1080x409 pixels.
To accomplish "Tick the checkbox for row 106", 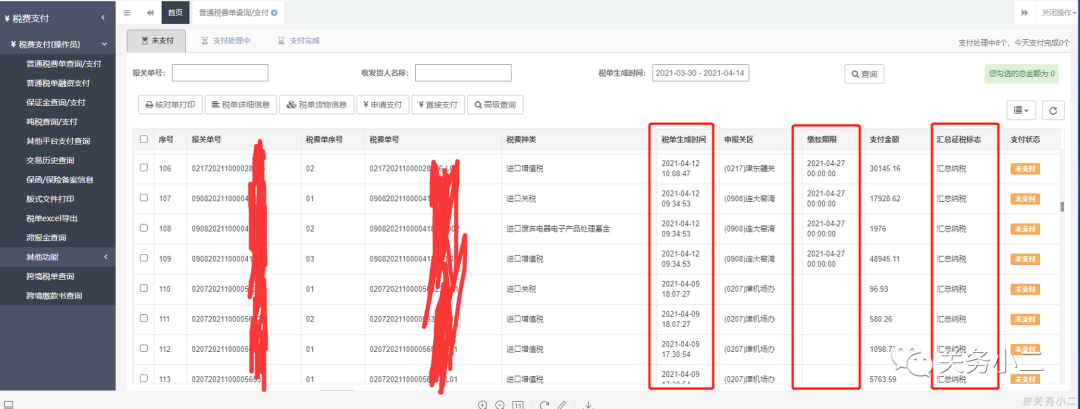I will click(143, 167).
